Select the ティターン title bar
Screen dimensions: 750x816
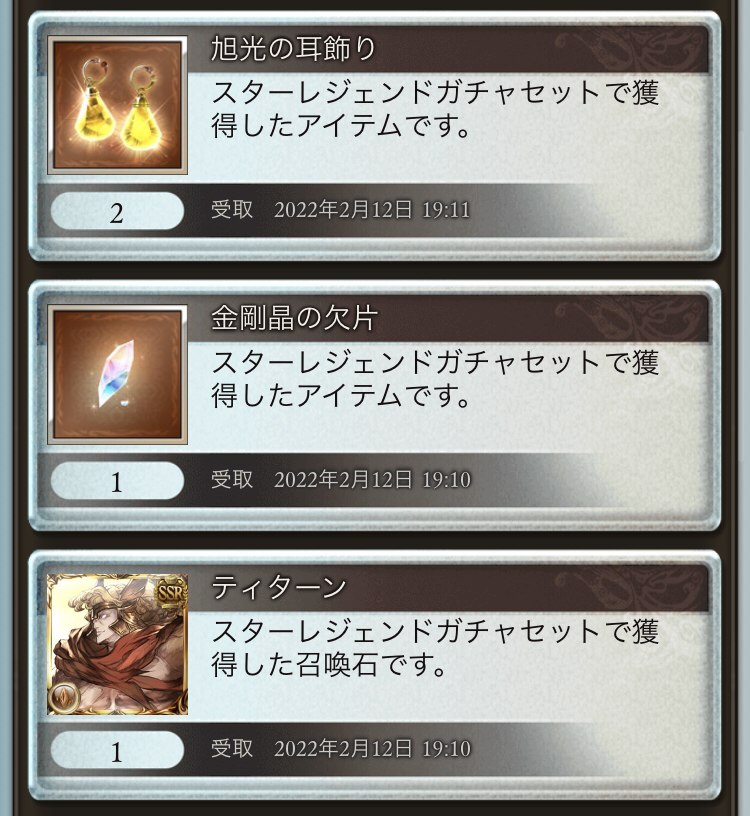click(x=448, y=588)
